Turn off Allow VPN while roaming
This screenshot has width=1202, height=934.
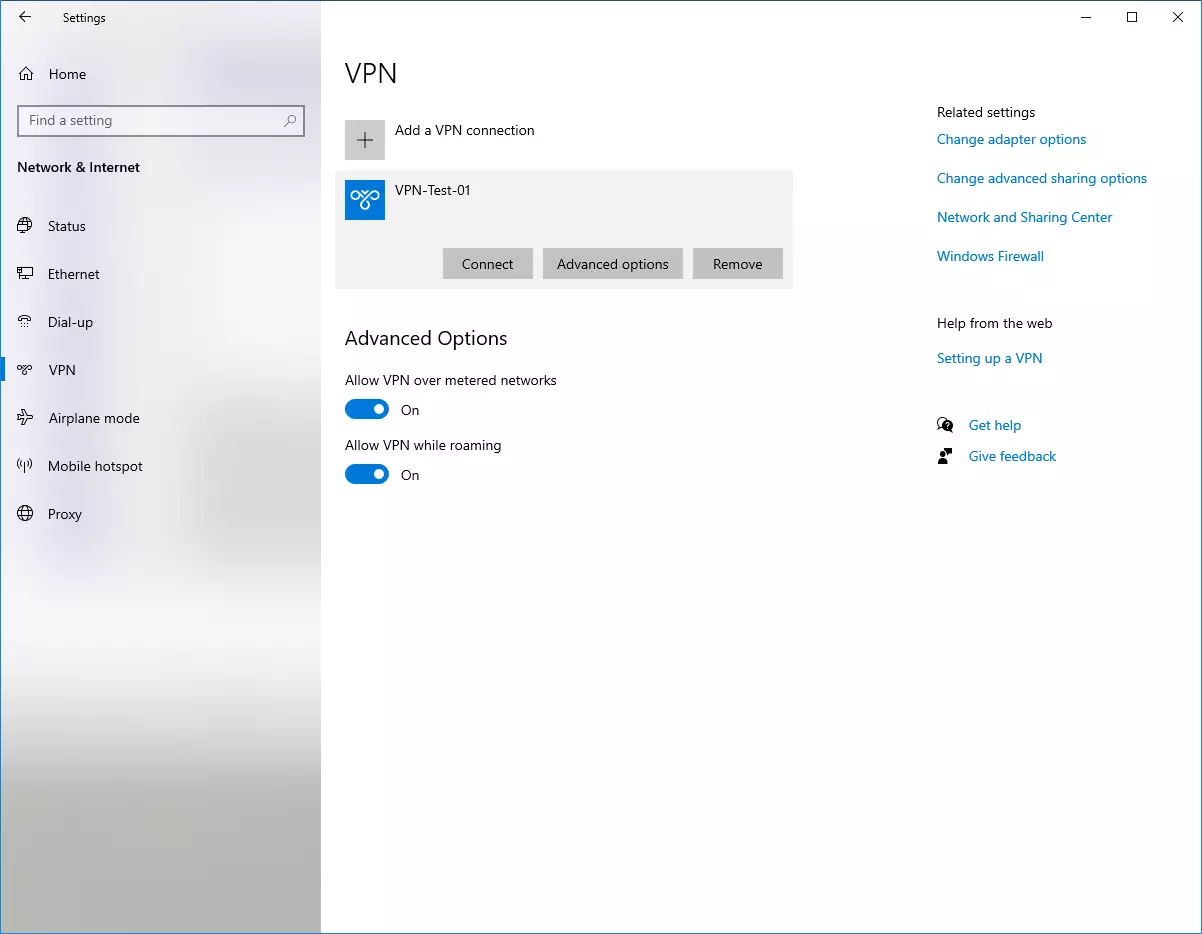[x=367, y=474]
